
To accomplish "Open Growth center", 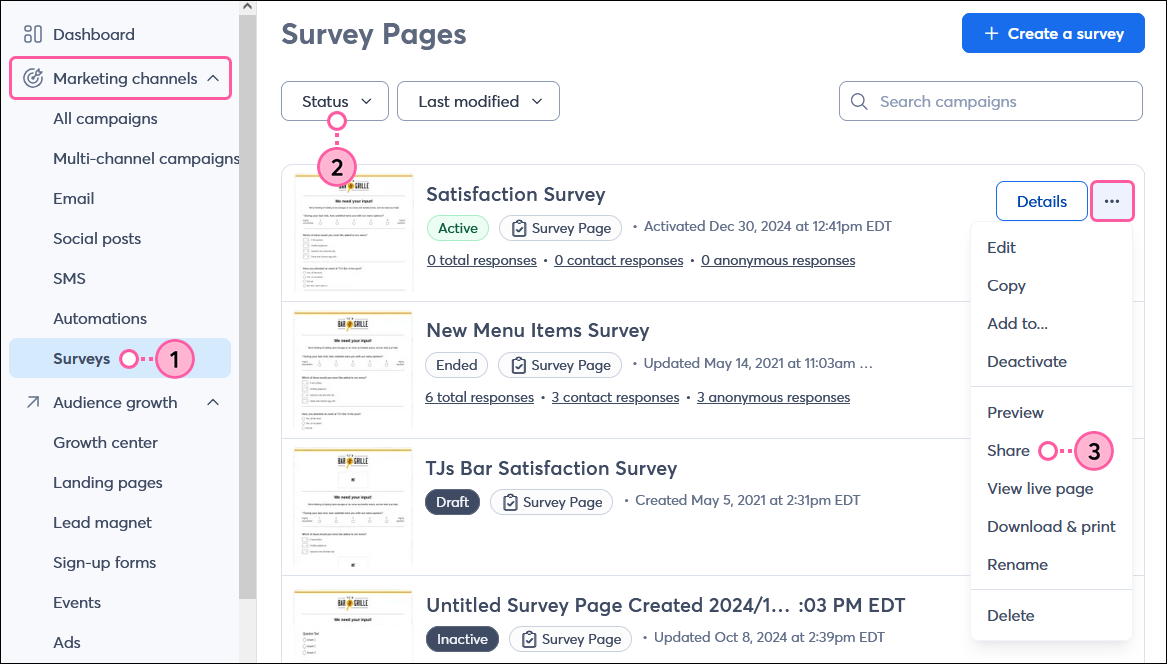I will pyautogui.click(x=105, y=443).
